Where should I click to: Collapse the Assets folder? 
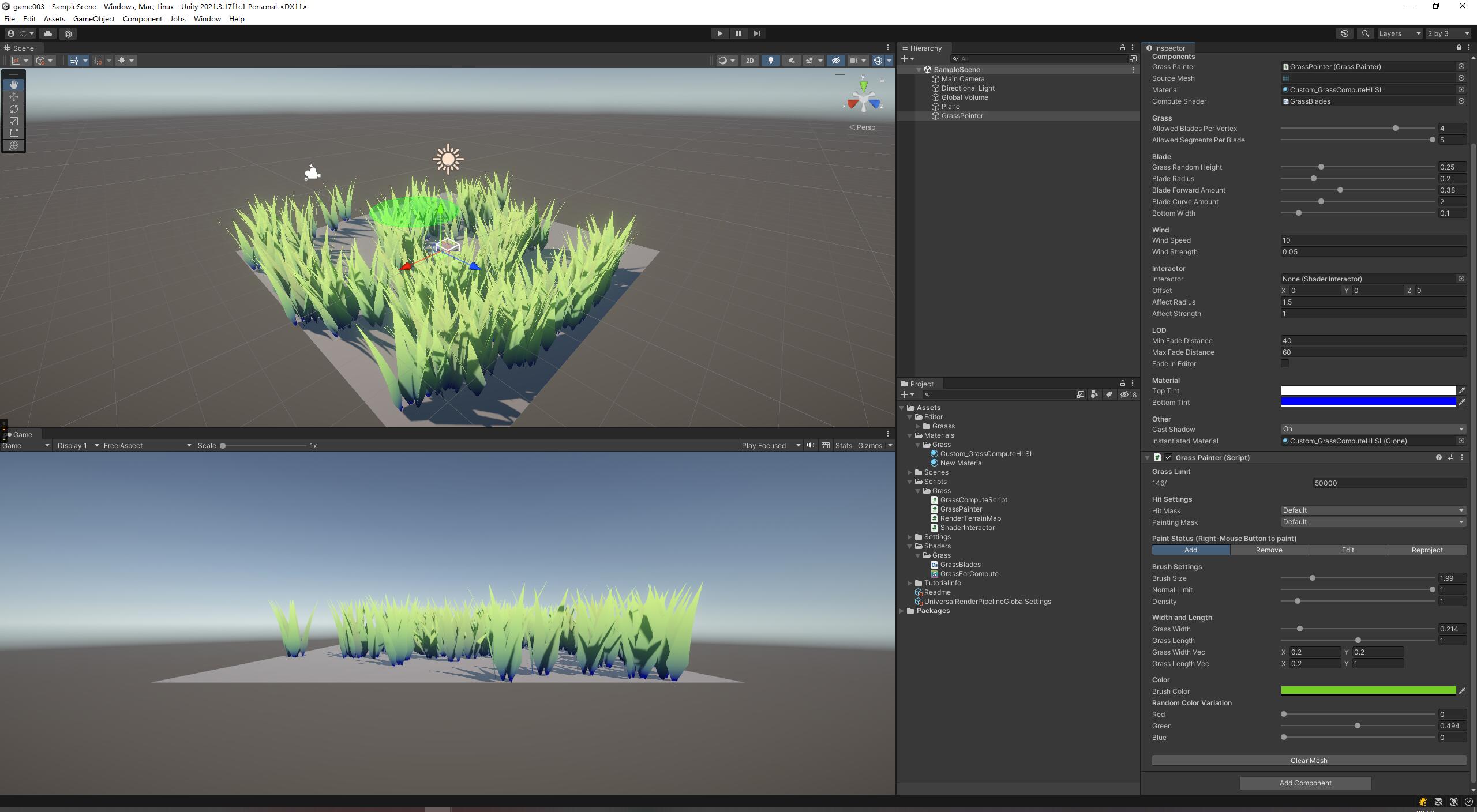pos(902,408)
